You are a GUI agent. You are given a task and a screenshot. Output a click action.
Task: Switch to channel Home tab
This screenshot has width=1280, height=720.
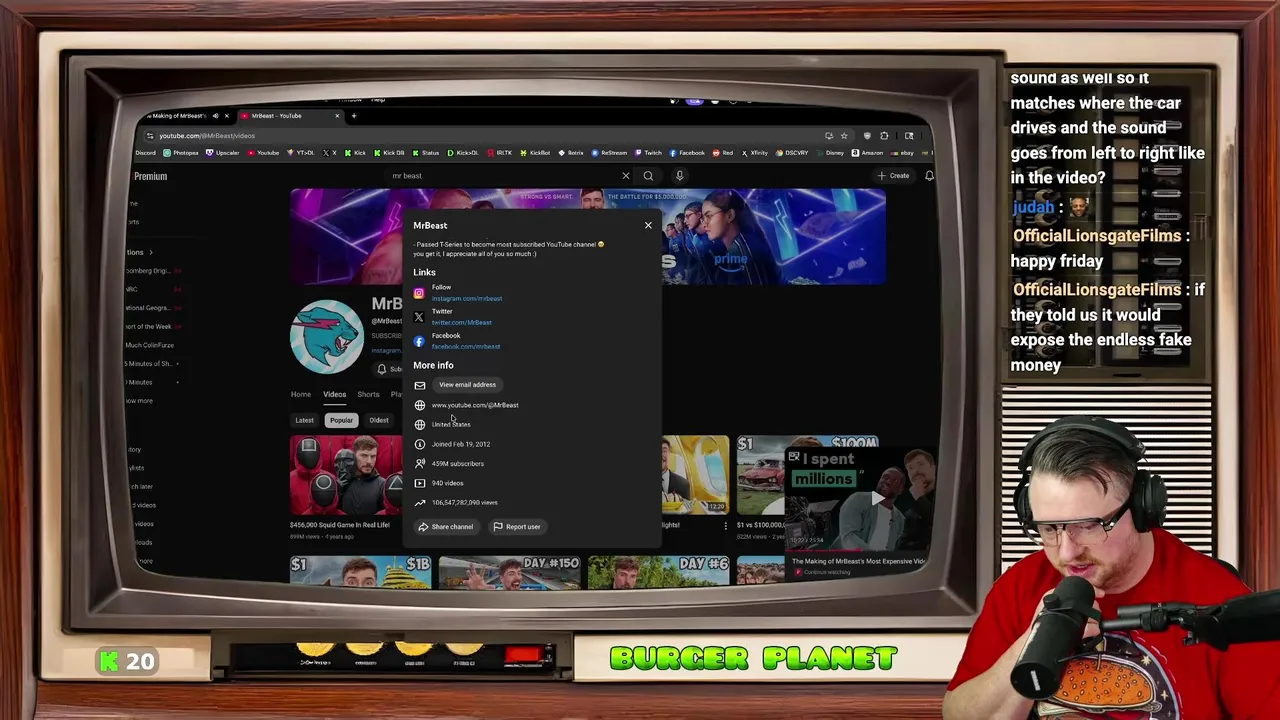click(301, 394)
